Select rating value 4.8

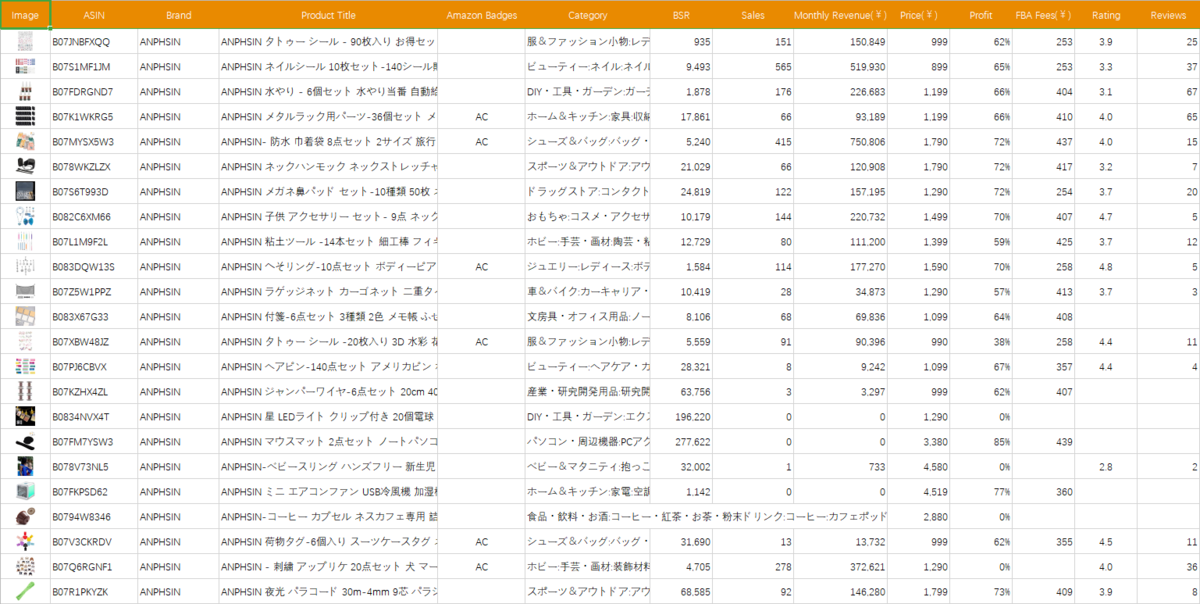1106,267
